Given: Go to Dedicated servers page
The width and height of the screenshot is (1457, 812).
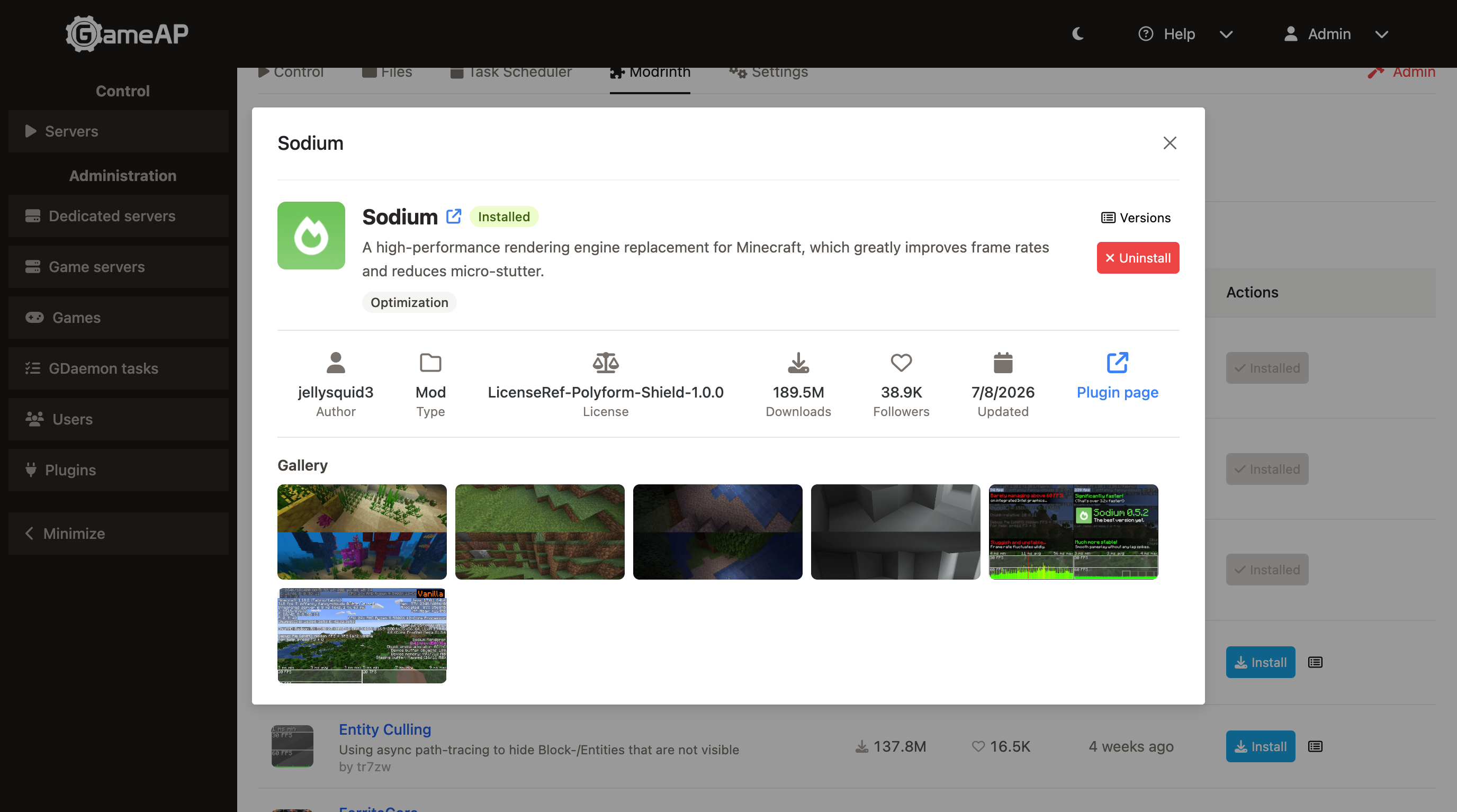Looking at the screenshot, I should click(x=118, y=216).
